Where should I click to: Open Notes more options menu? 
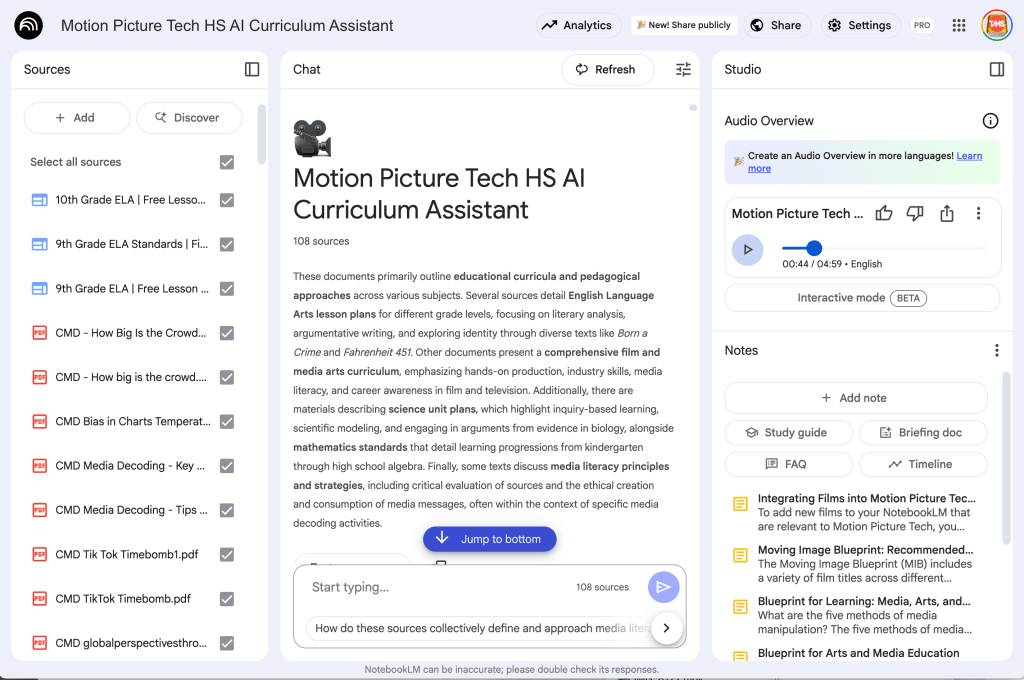996,350
